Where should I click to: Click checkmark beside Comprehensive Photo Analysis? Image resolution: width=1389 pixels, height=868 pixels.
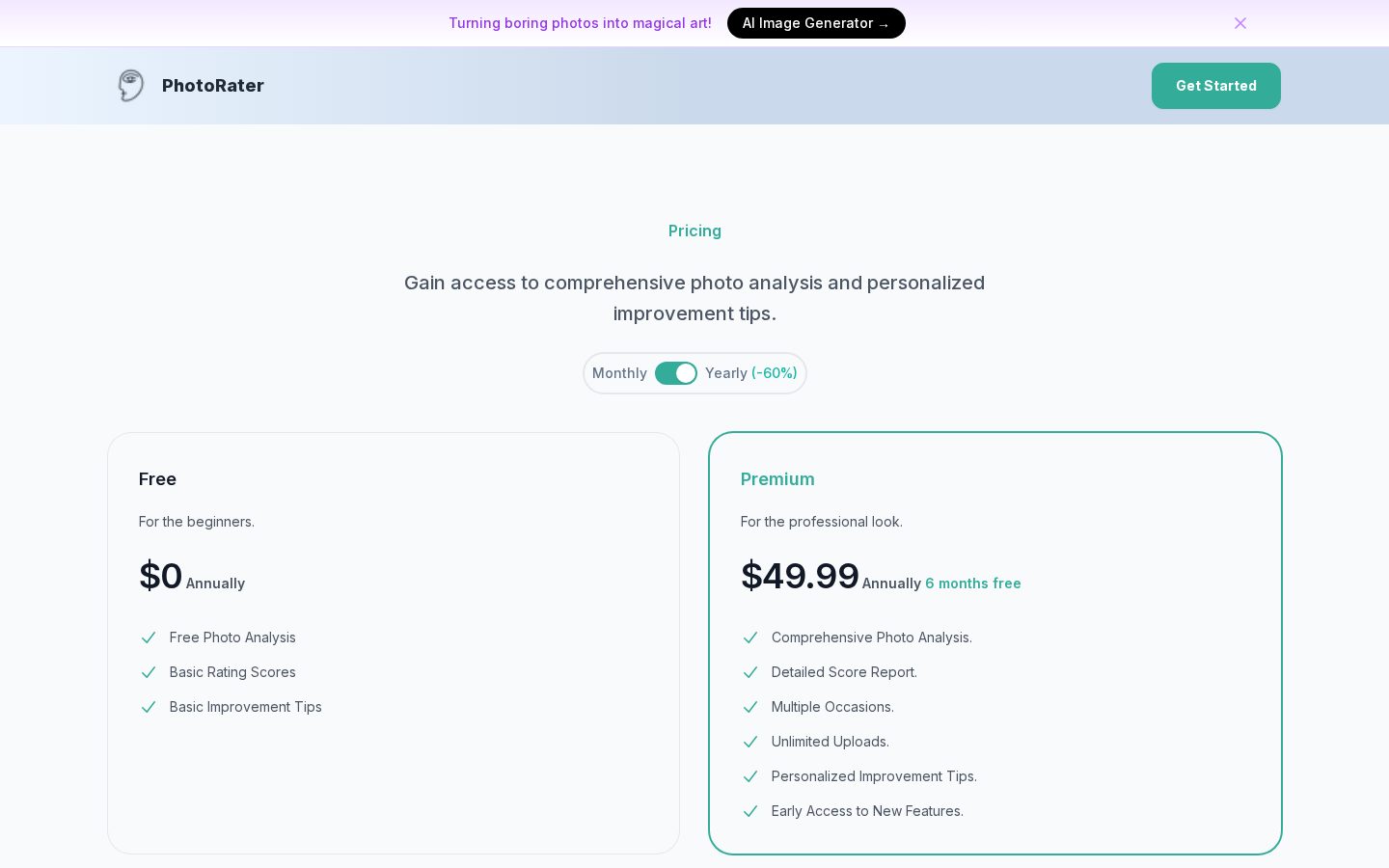(x=750, y=637)
